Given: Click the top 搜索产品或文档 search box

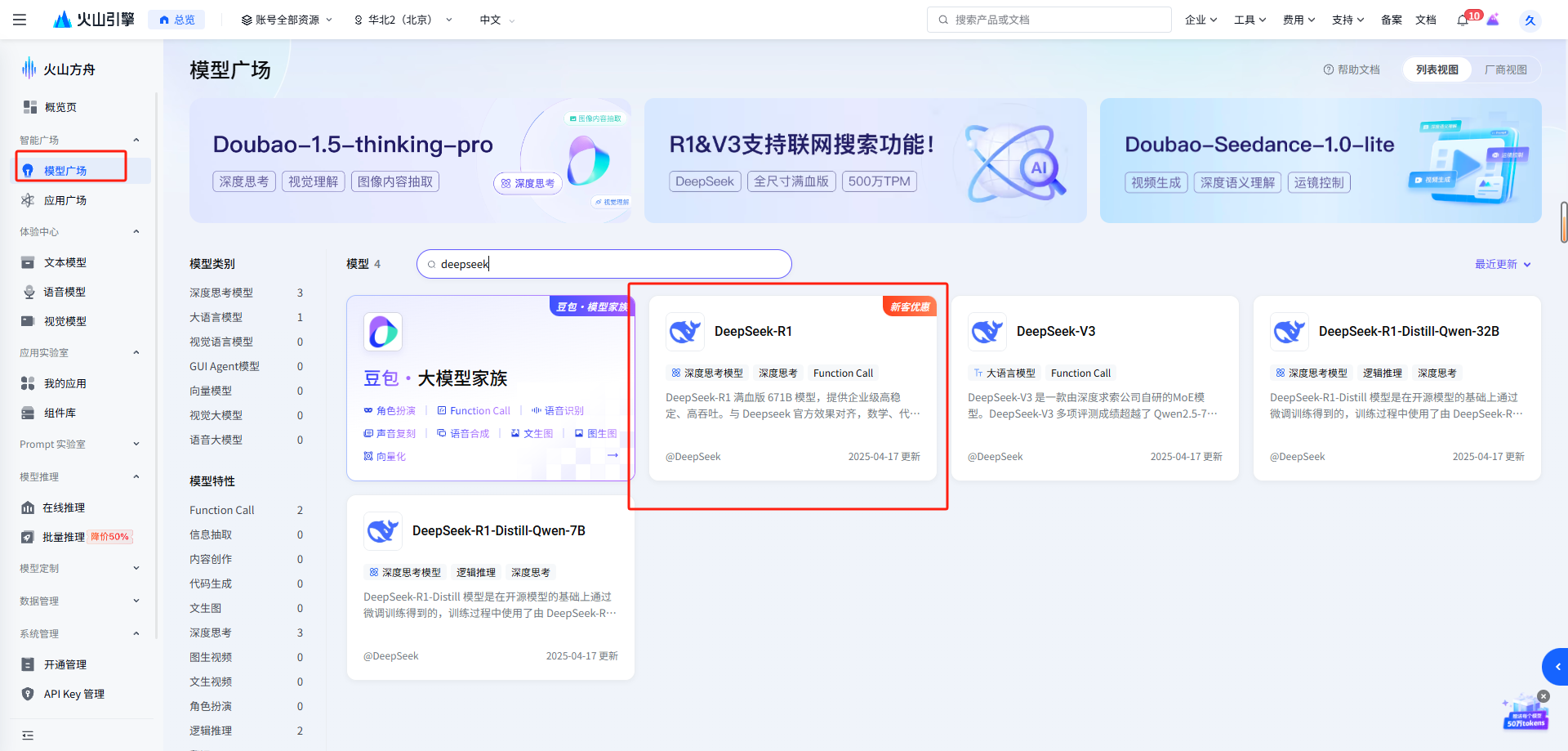Looking at the screenshot, I should (1049, 20).
